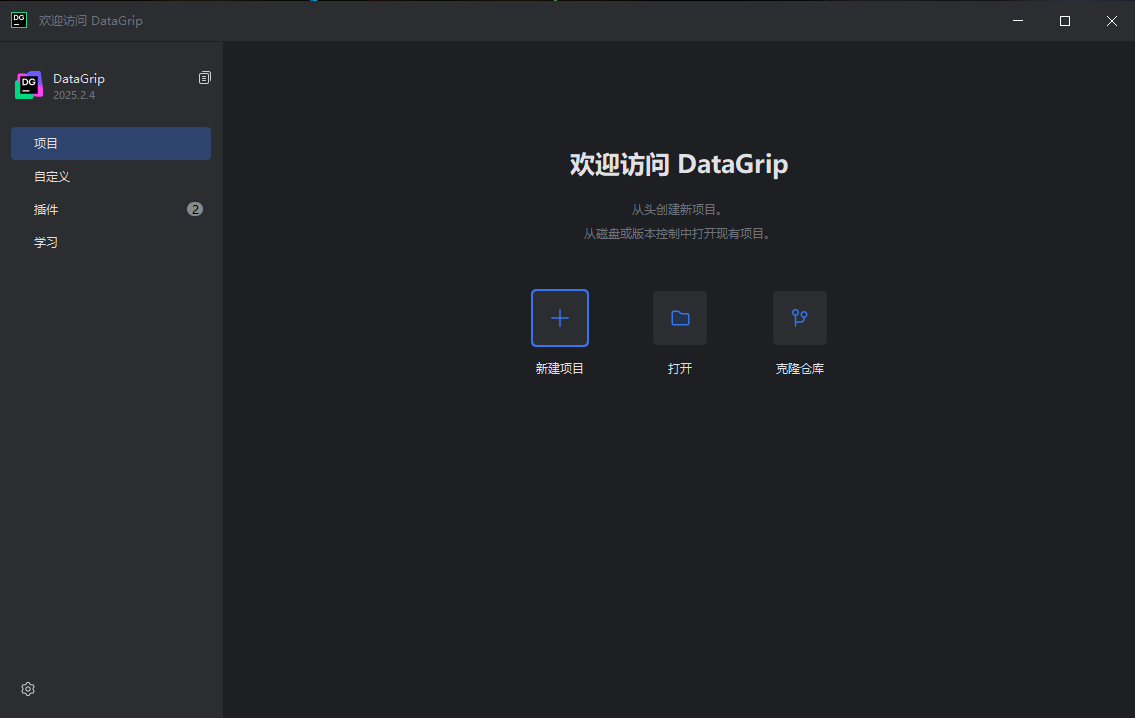This screenshot has height=718, width=1135.
Task: Click the text 从头创建新项目。
Action: pyautogui.click(x=678, y=209)
